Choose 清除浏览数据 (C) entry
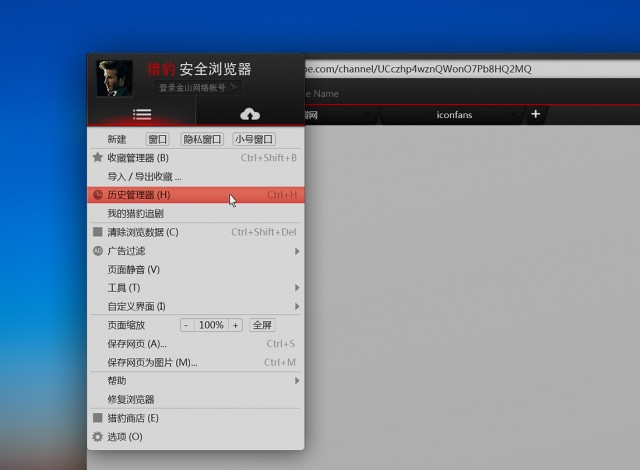 [196, 232]
